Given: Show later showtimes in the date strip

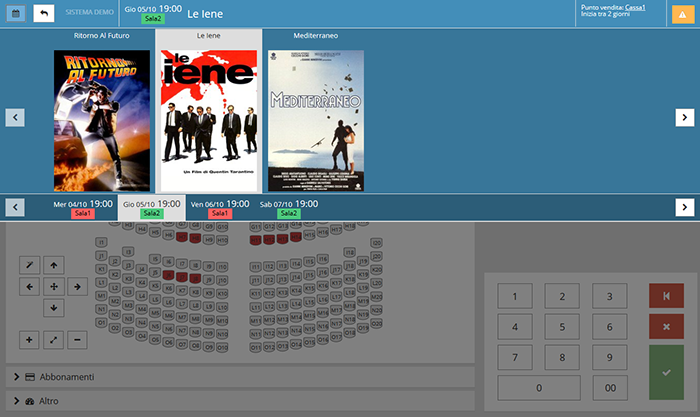Looking at the screenshot, I should point(684,207).
